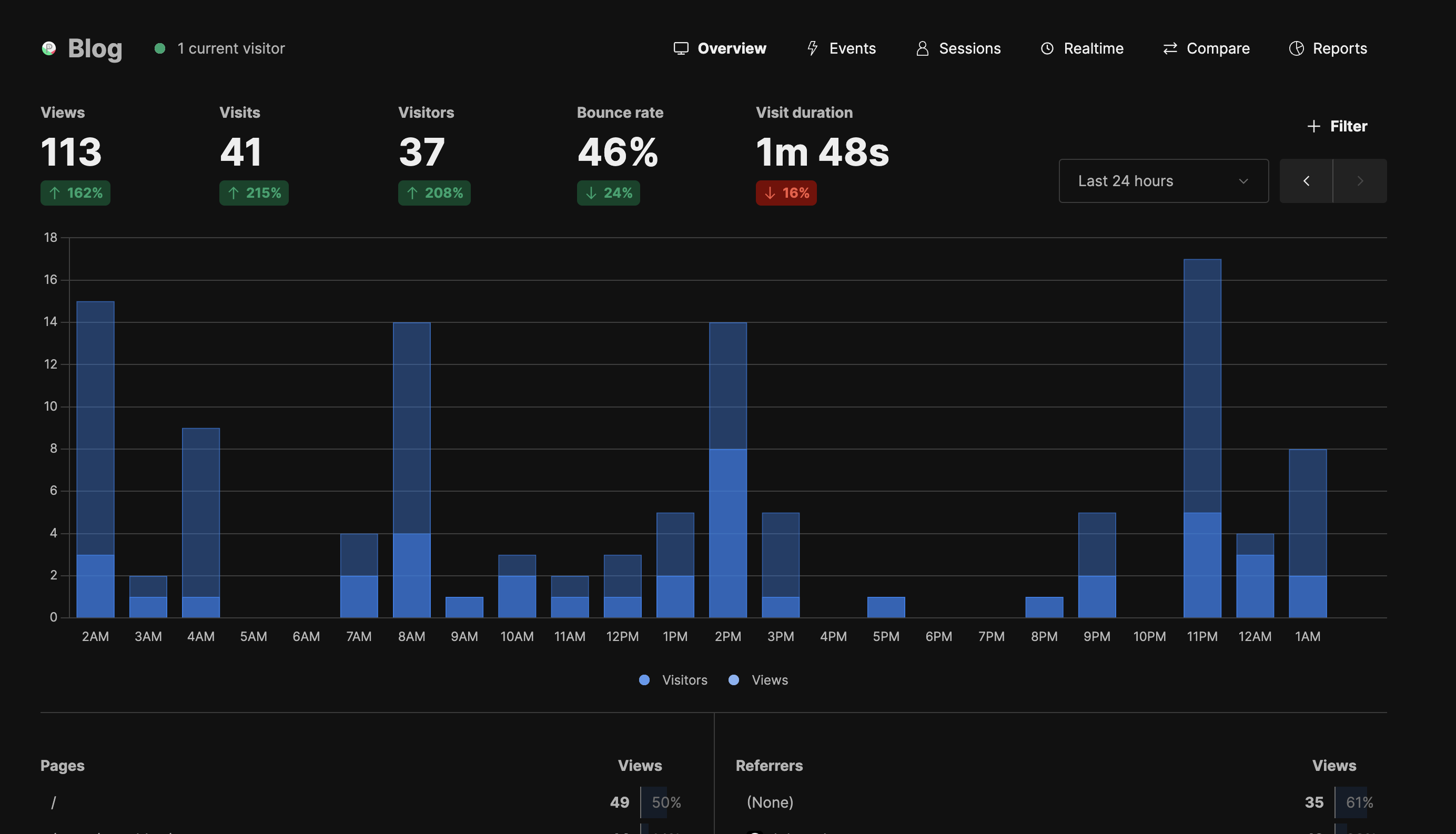Click the red 16% duration change badge
This screenshot has height=834, width=1456.
(786, 193)
